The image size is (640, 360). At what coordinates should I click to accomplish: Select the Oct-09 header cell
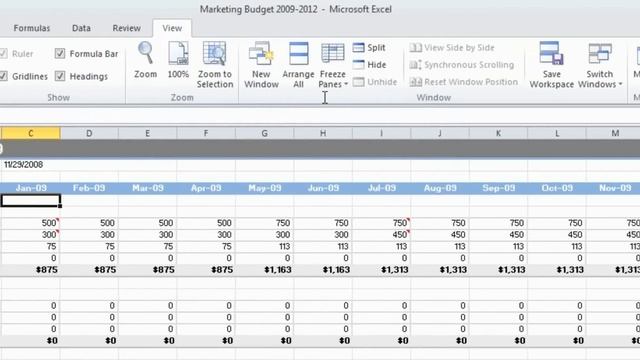557,188
